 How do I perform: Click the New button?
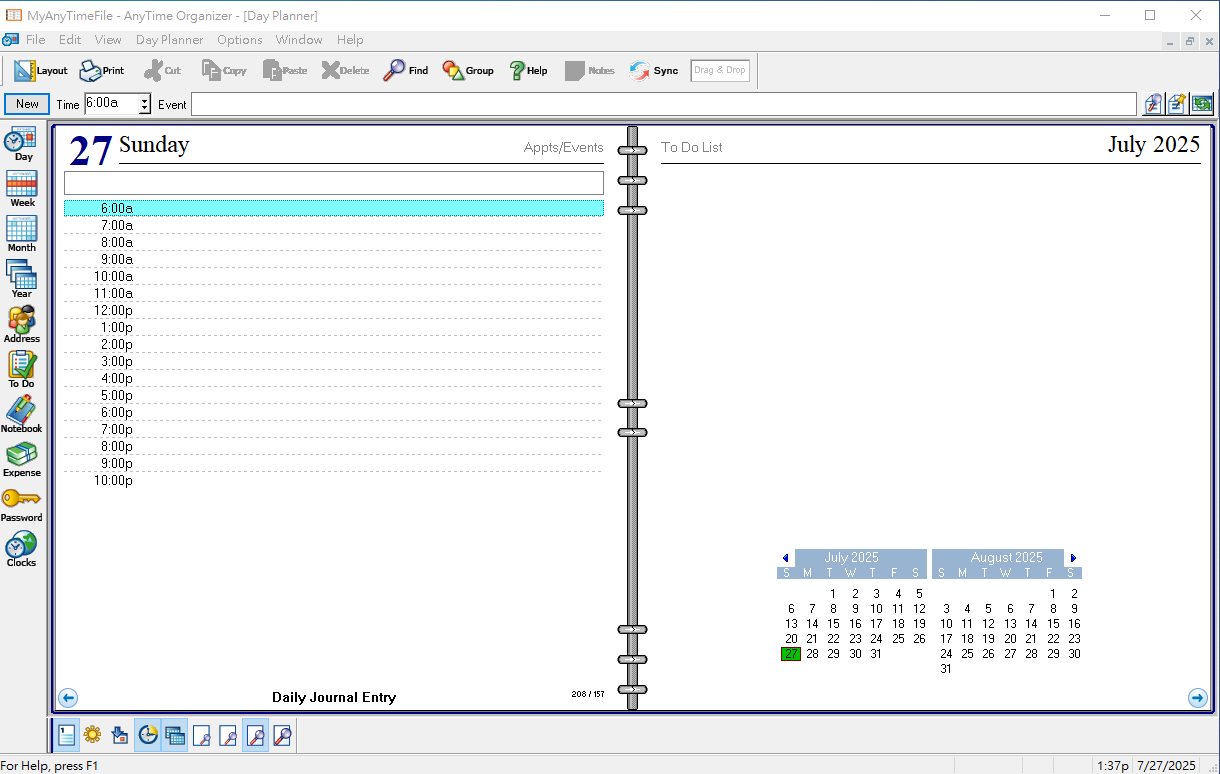pyautogui.click(x=27, y=104)
